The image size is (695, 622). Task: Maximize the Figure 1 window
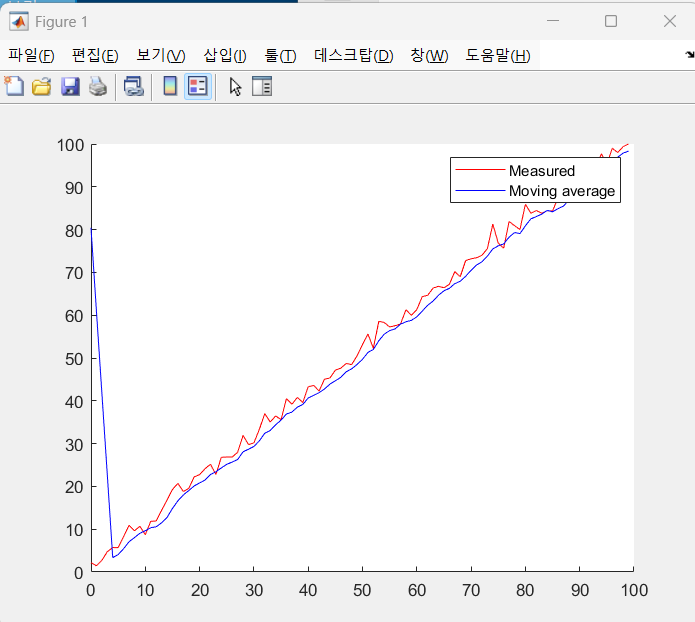coord(611,21)
